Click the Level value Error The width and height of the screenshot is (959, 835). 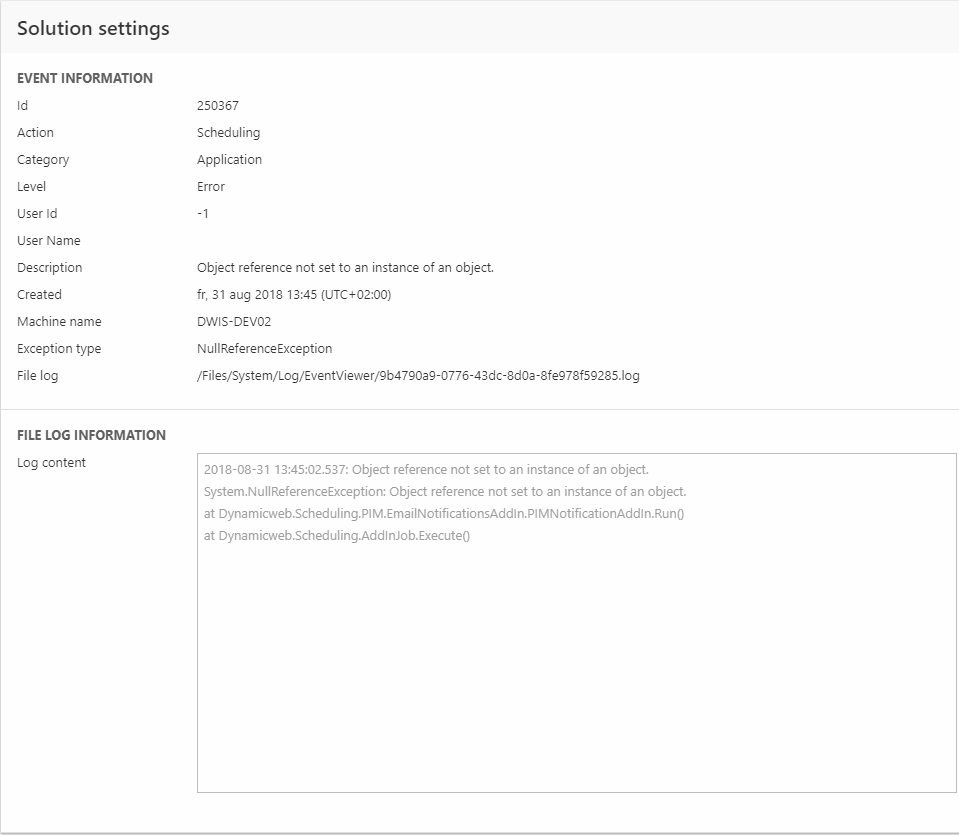click(211, 187)
